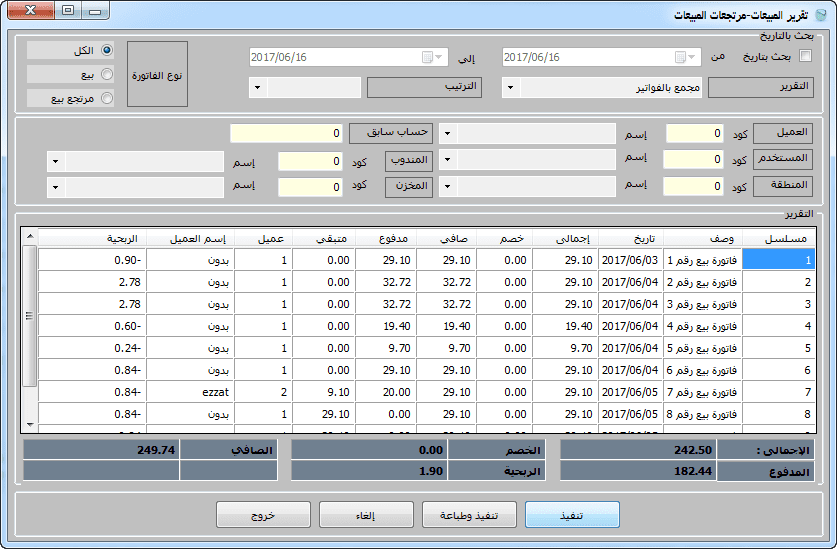
Task: Click the 'تنفيذ وطباعة' execute and print button
Action: coord(470,515)
